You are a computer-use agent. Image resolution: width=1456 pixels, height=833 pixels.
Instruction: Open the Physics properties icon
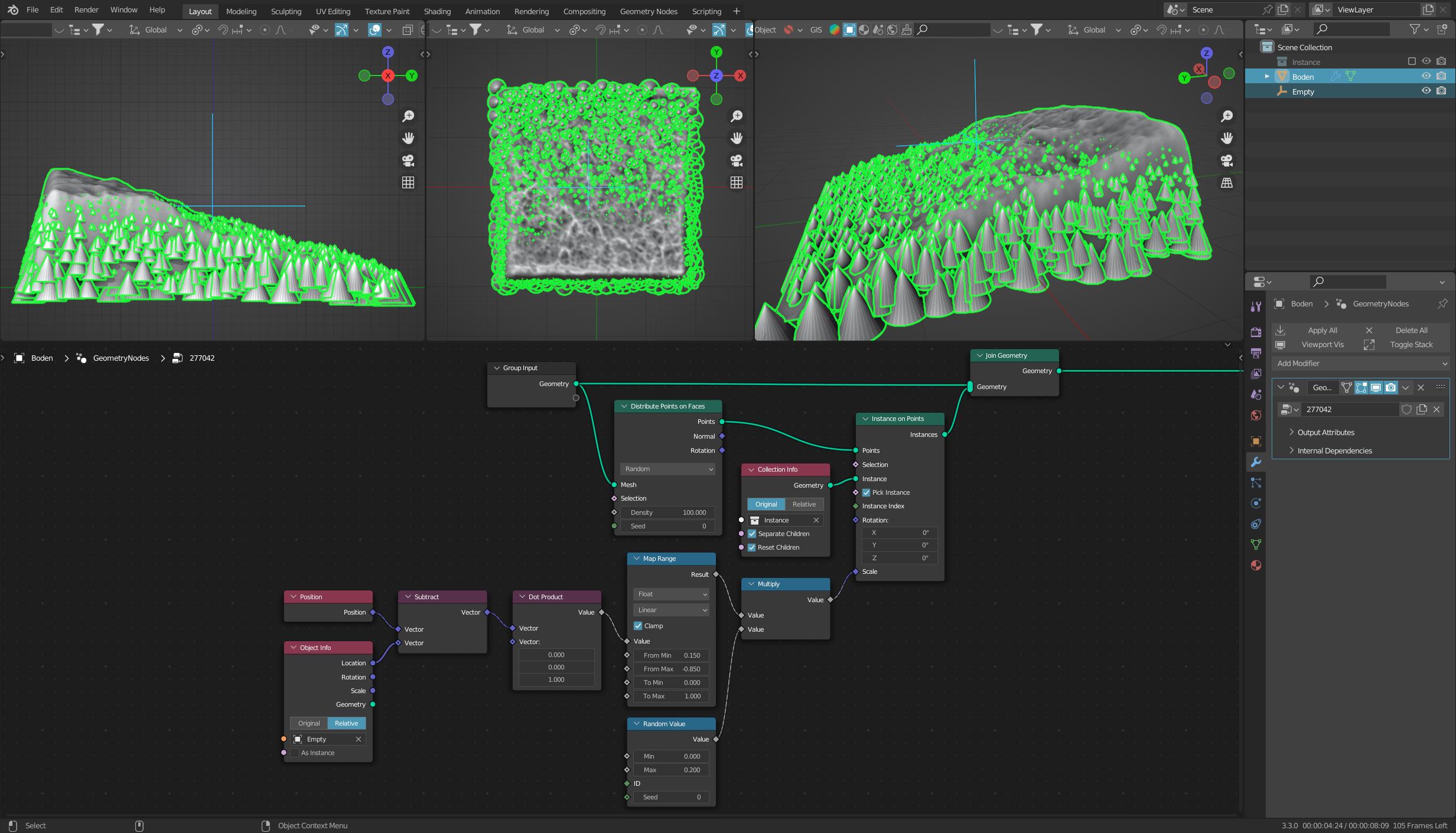click(1256, 504)
